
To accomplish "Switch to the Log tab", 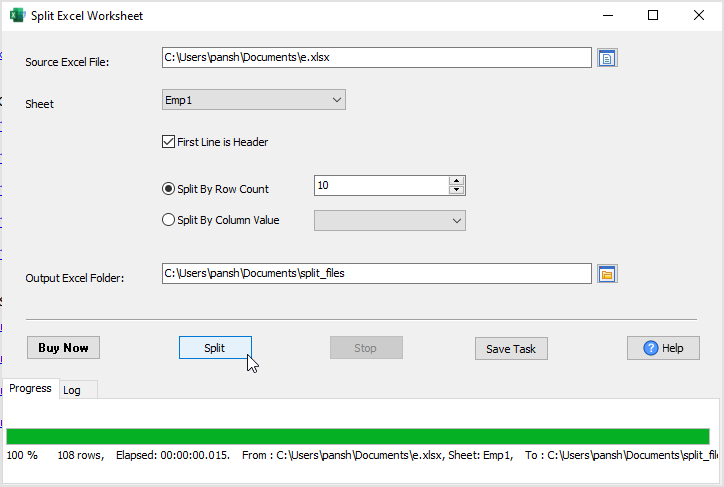I will pos(72,390).
